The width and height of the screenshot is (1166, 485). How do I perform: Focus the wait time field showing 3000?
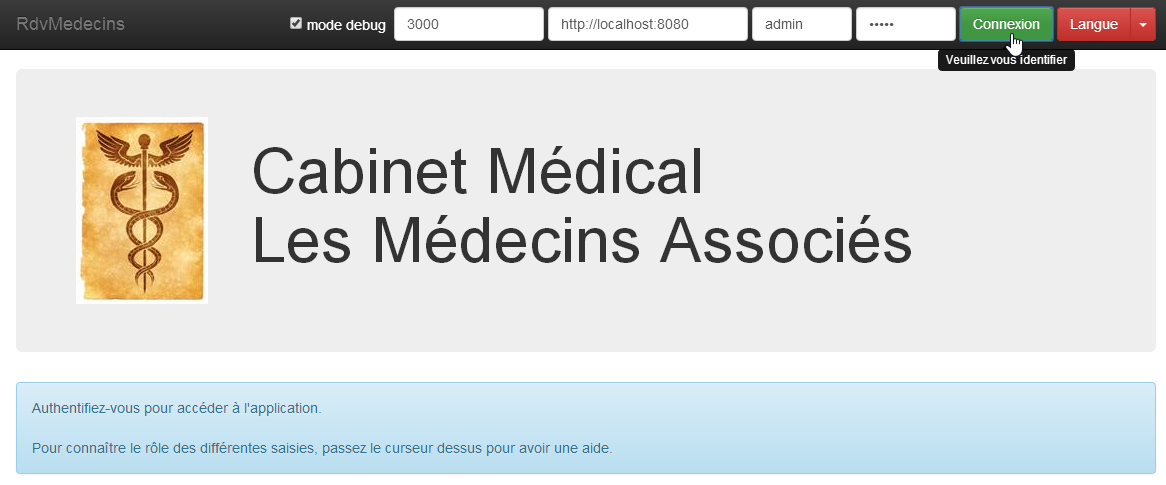click(x=469, y=24)
